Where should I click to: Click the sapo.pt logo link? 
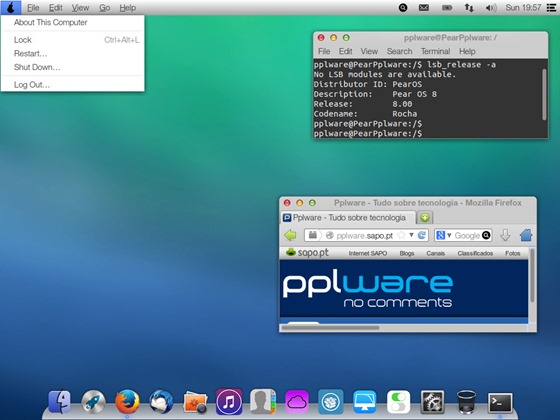coord(307,252)
